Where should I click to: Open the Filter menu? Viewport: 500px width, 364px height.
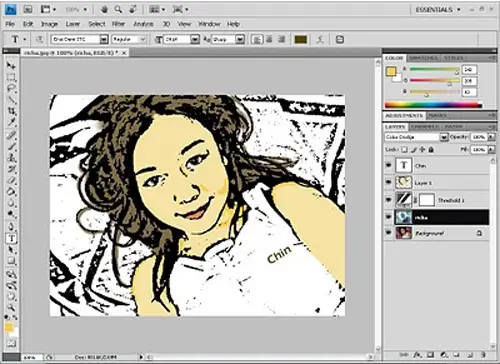tap(118, 24)
